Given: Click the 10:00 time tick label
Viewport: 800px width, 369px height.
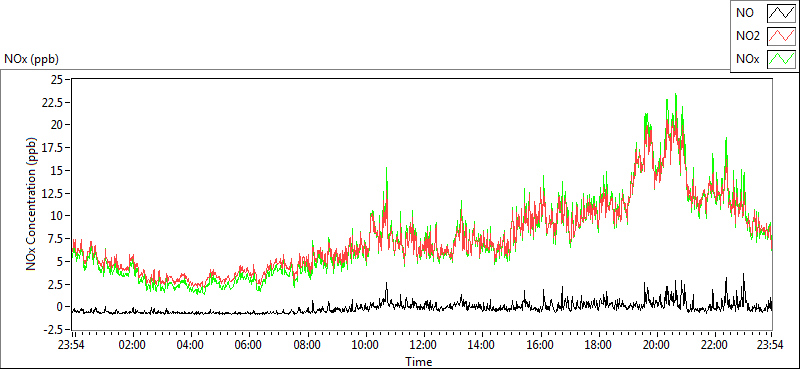Looking at the screenshot, I should [366, 346].
